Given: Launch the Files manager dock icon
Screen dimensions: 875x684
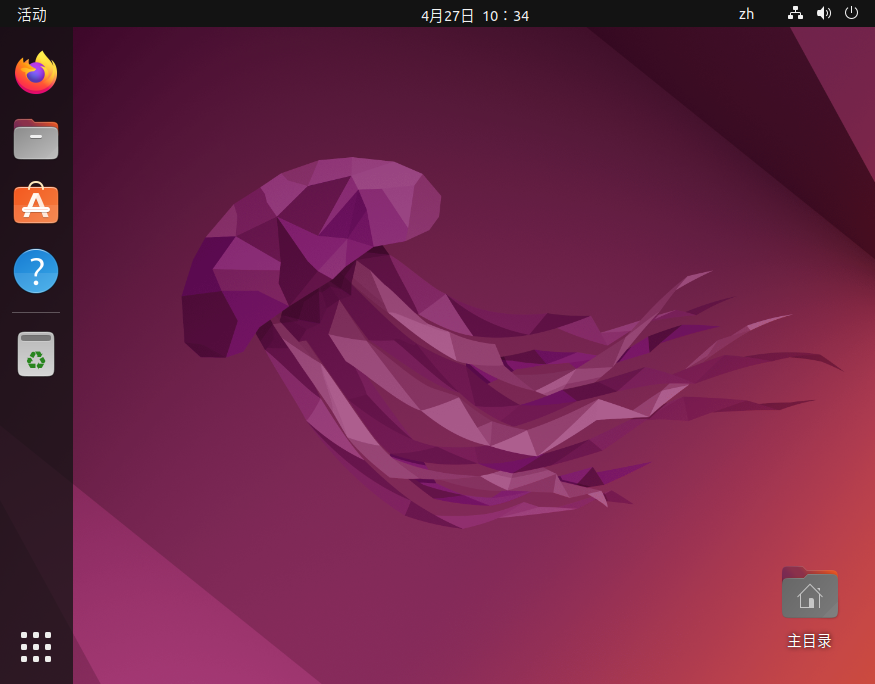Looking at the screenshot, I should [36, 139].
